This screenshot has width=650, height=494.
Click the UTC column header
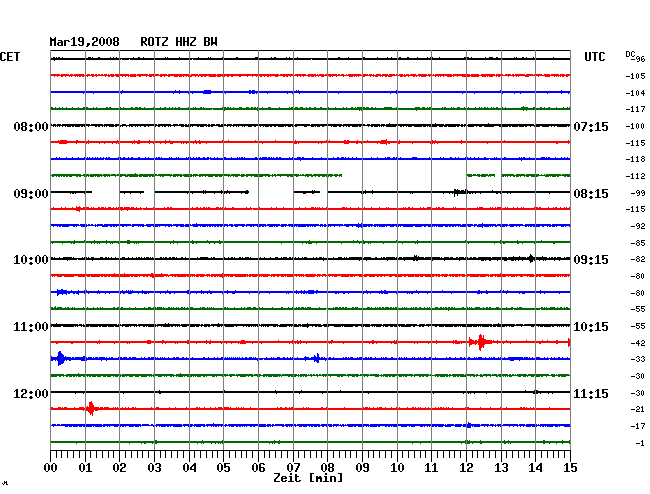(x=594, y=57)
